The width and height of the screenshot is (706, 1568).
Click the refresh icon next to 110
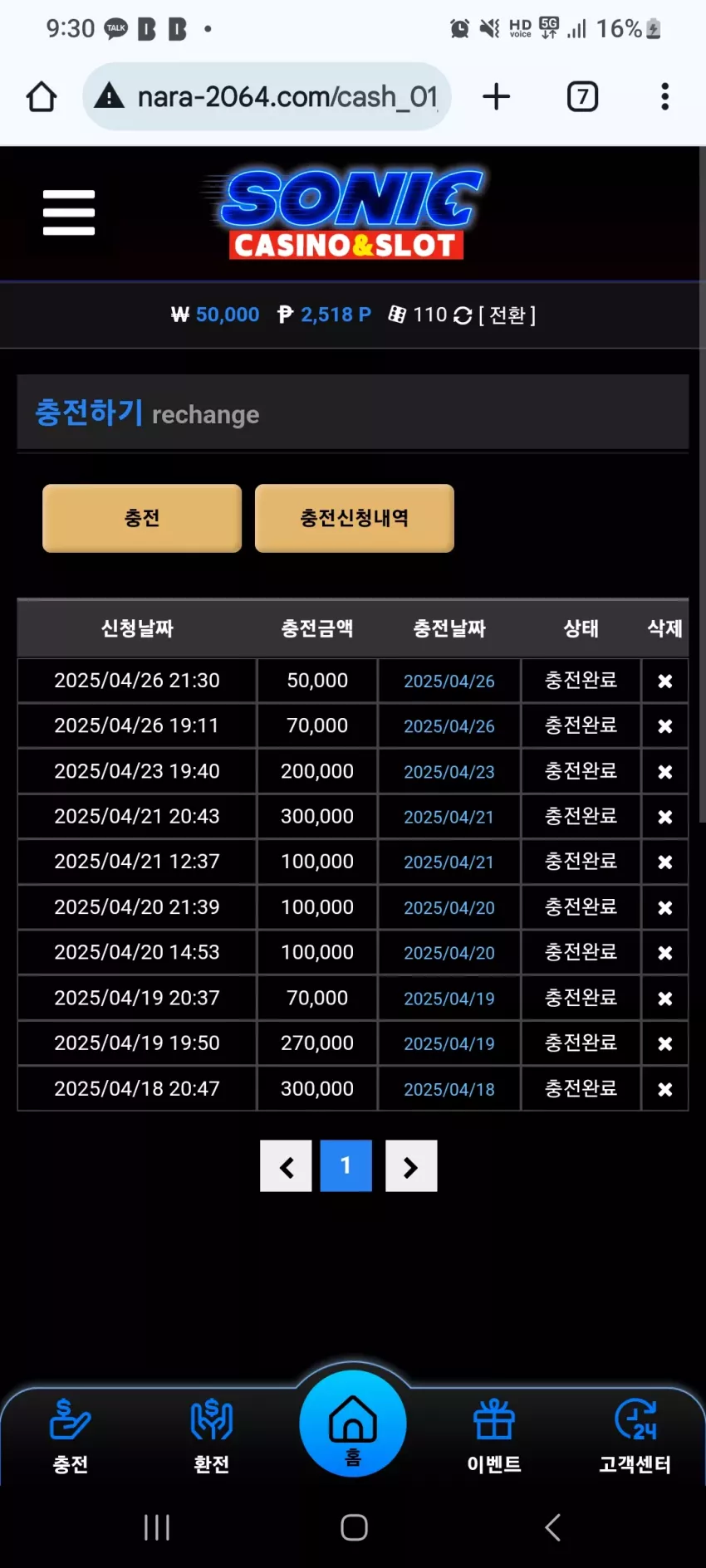pos(463,315)
